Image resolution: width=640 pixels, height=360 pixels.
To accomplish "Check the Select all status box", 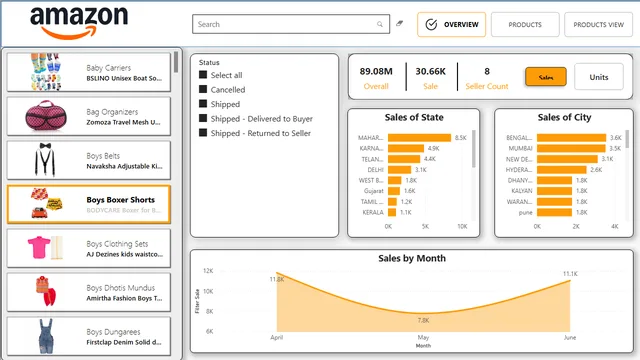I will click(x=203, y=75).
